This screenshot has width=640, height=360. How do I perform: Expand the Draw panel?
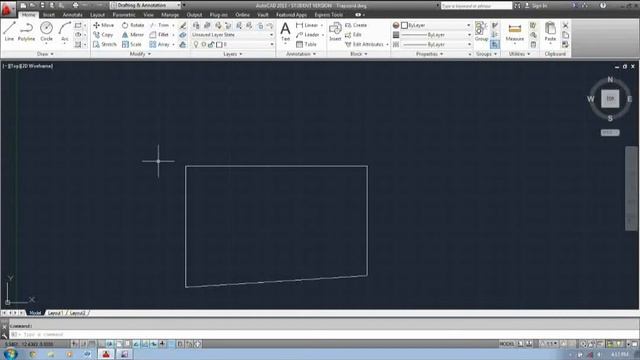[x=45, y=54]
